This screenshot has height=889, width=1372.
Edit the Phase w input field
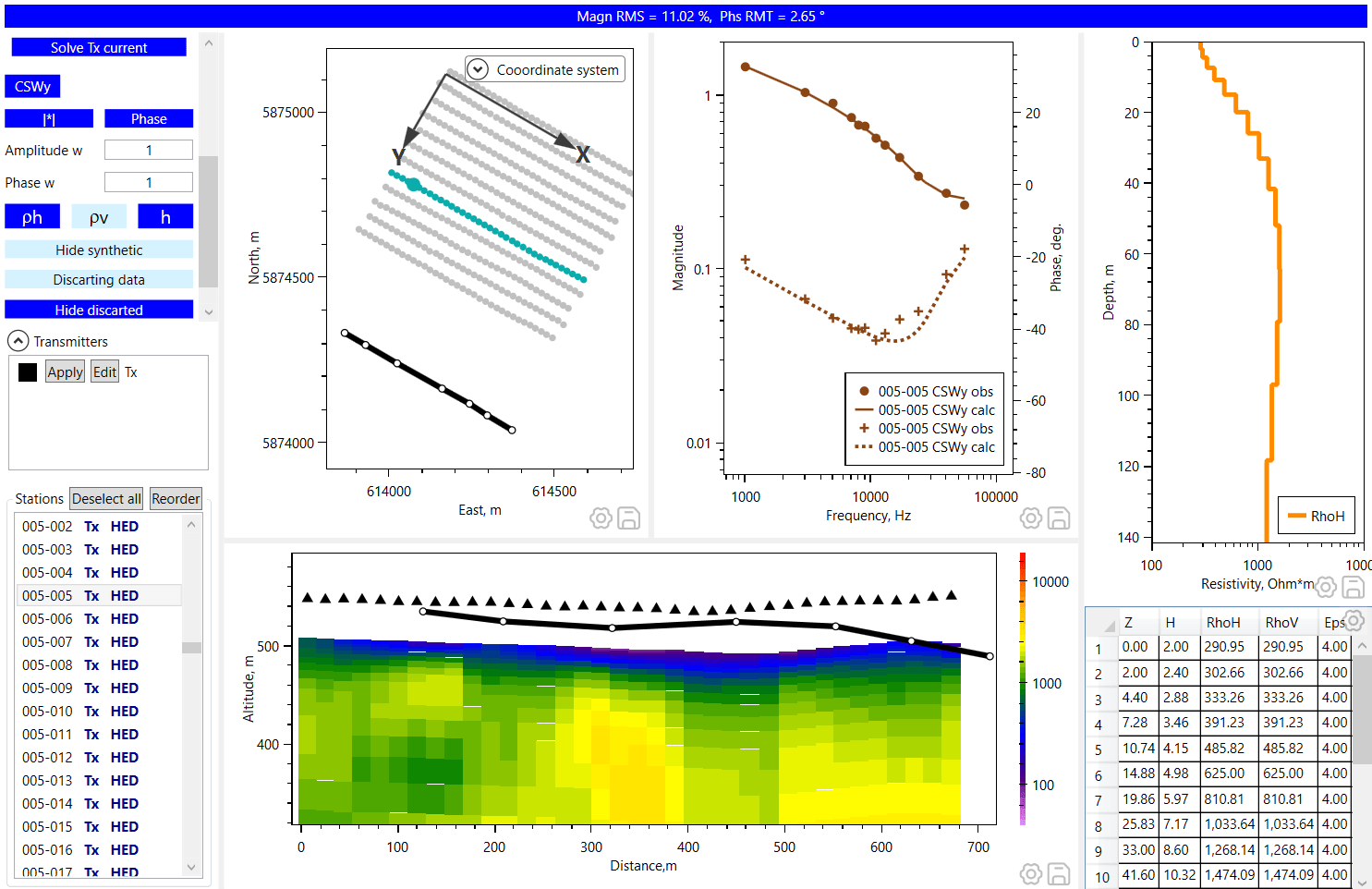pyautogui.click(x=149, y=182)
